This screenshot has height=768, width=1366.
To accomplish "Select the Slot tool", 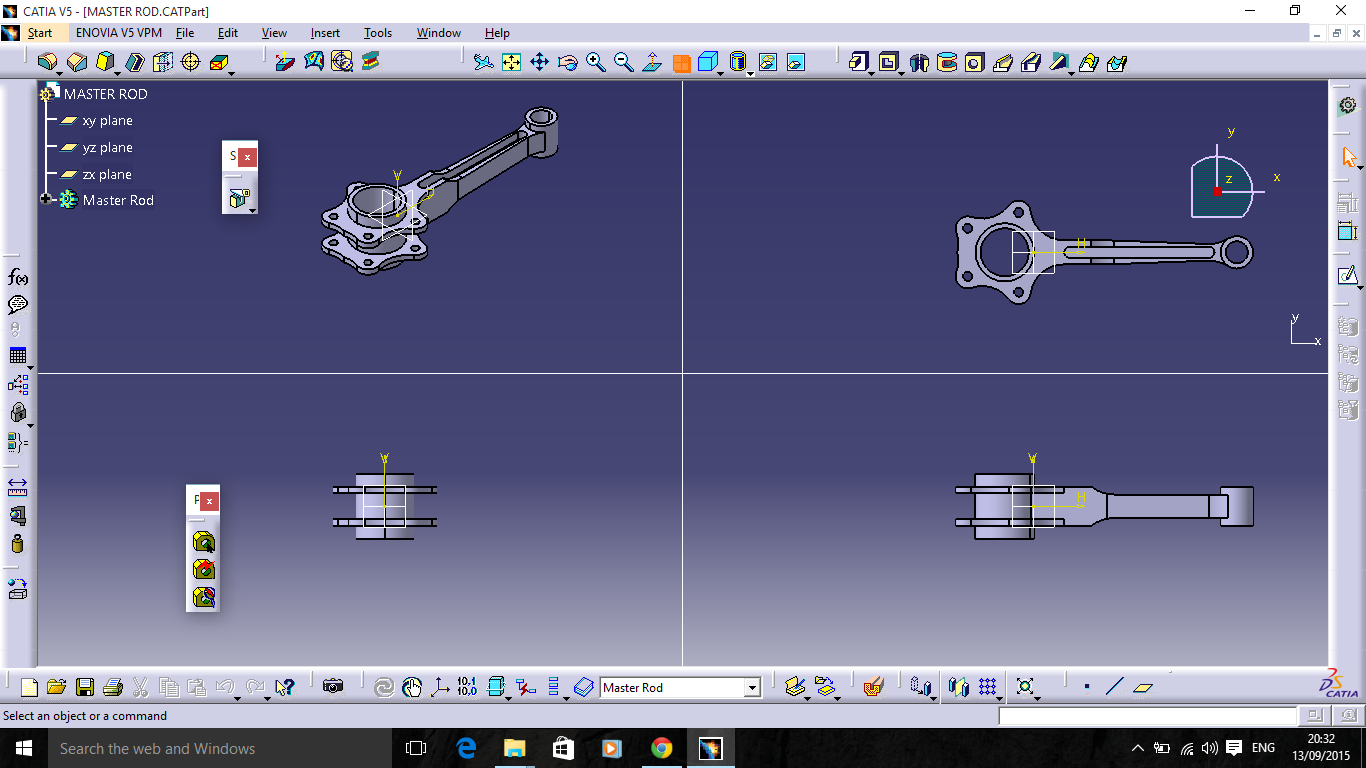I will click(1031, 62).
